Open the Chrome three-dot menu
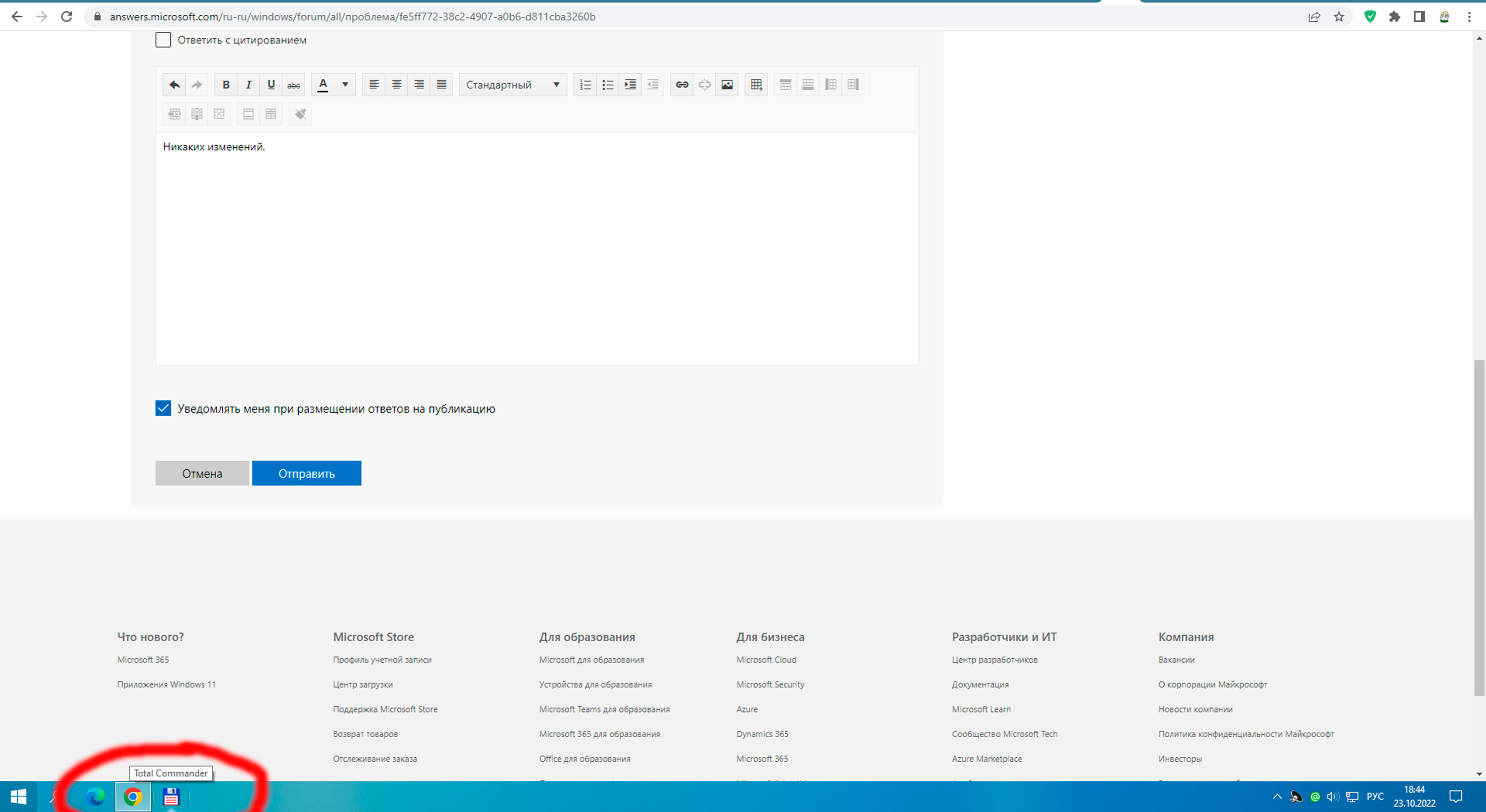 pos(1469,17)
